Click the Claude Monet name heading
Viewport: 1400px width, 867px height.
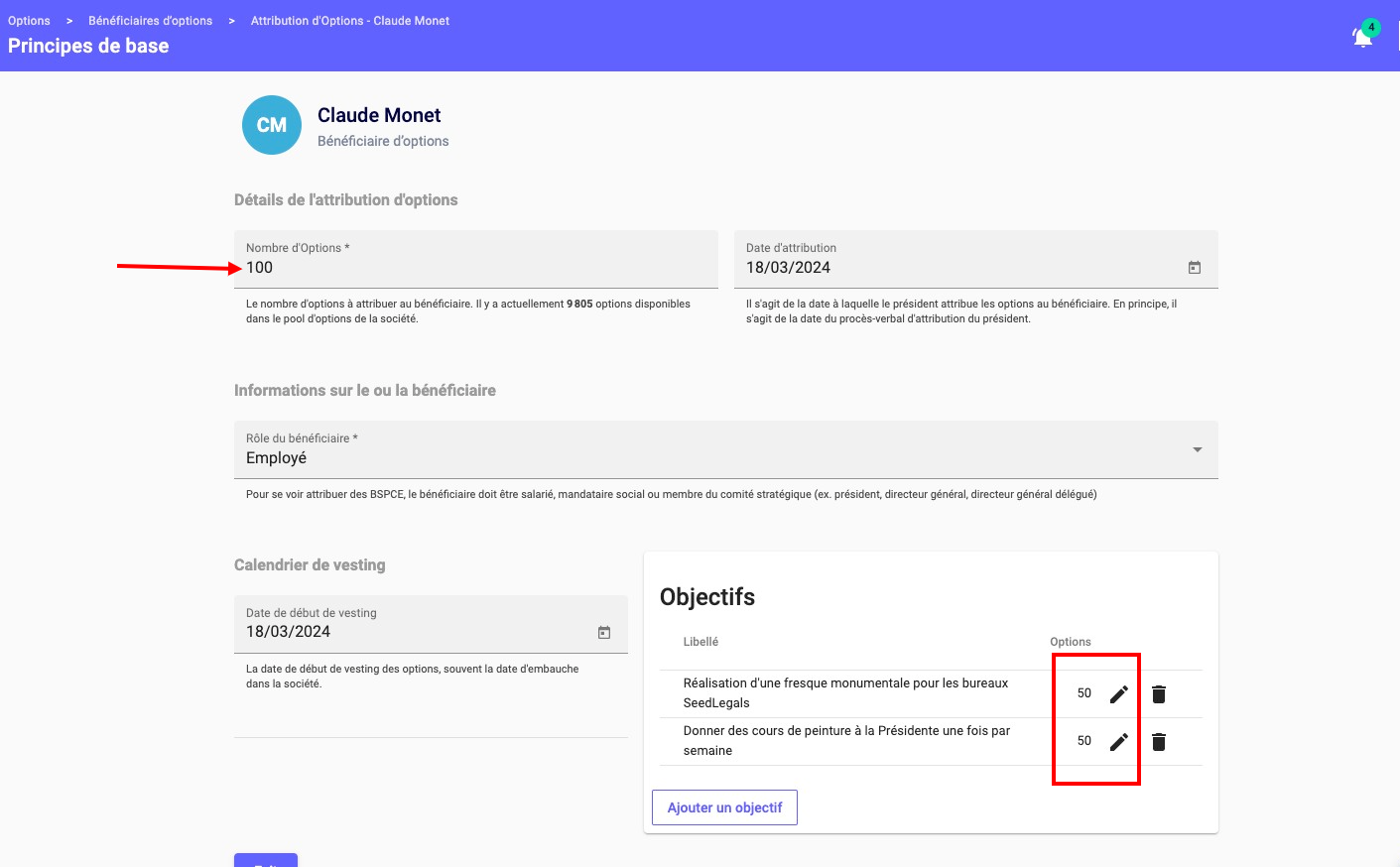[x=379, y=115]
